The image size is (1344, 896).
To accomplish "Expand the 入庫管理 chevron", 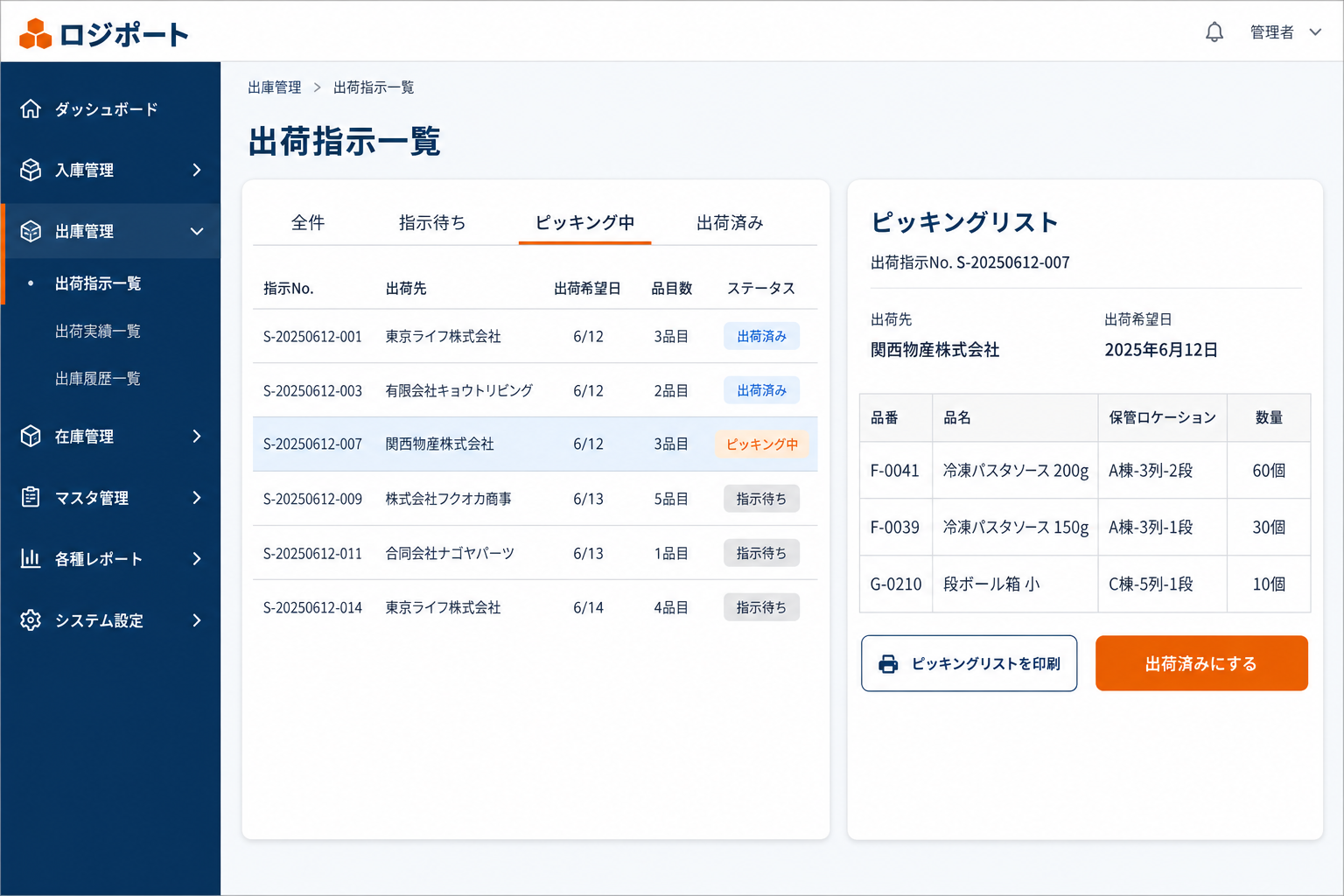I will (197, 170).
